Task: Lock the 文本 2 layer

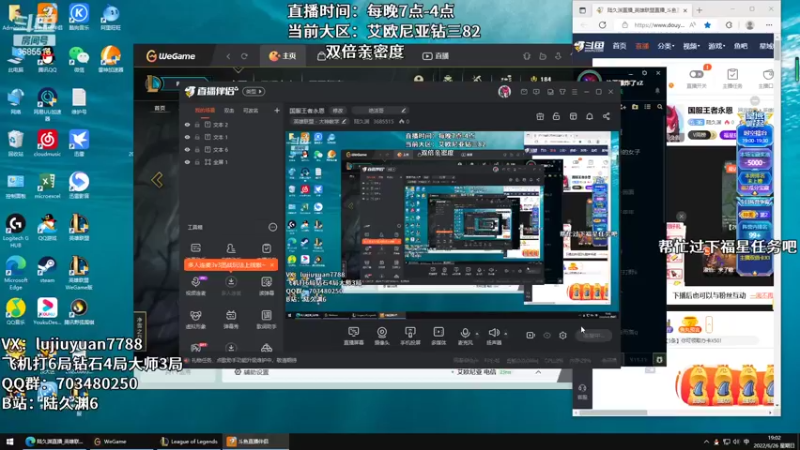Action: coord(197,124)
